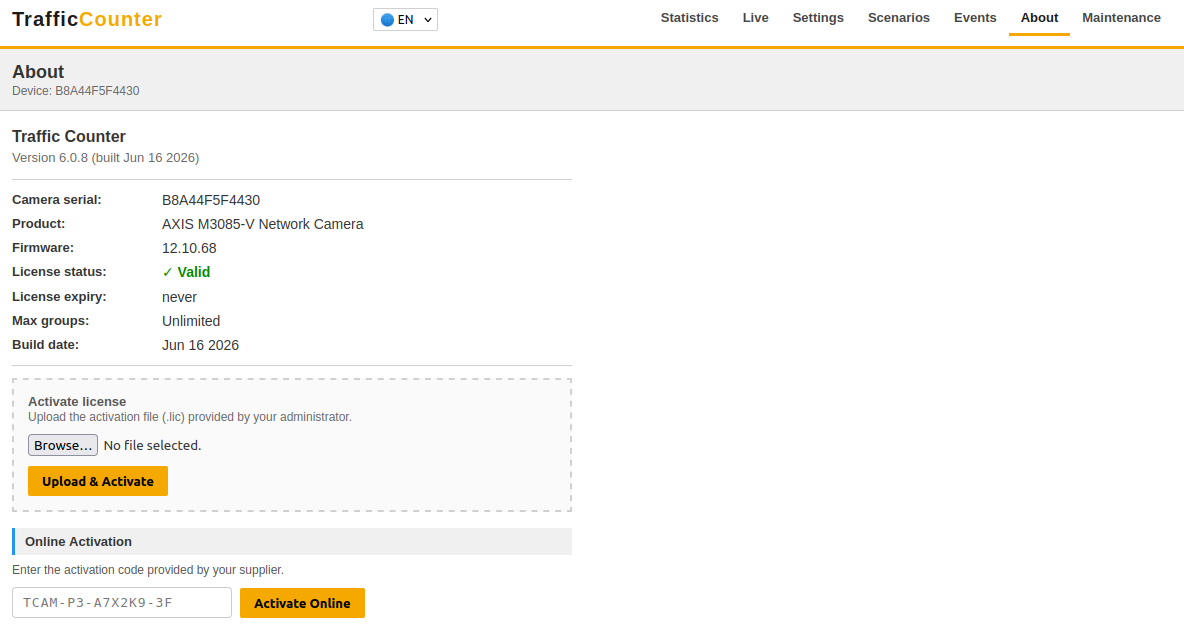Select the Events tab
The width and height of the screenshot is (1184, 629).
(975, 18)
